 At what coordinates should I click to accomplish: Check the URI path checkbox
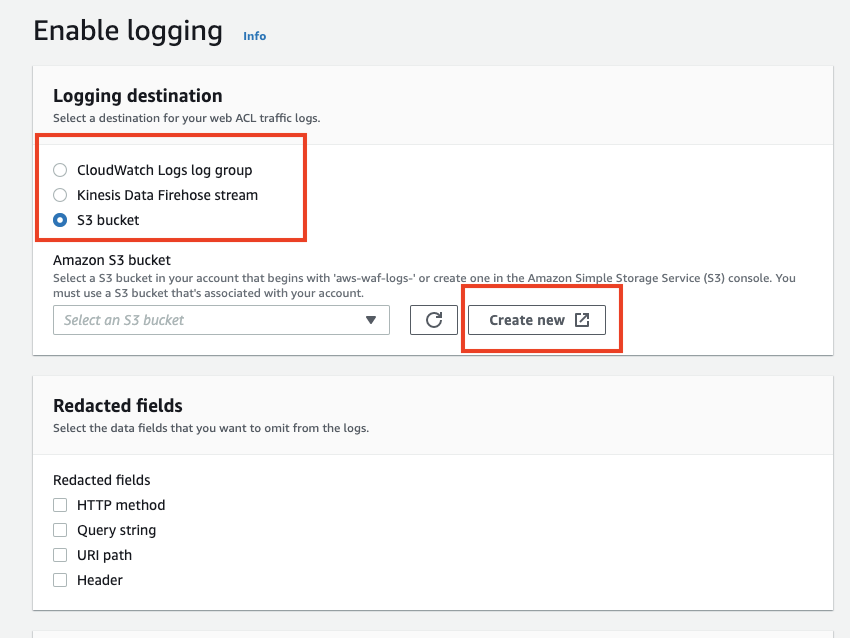tap(60, 555)
